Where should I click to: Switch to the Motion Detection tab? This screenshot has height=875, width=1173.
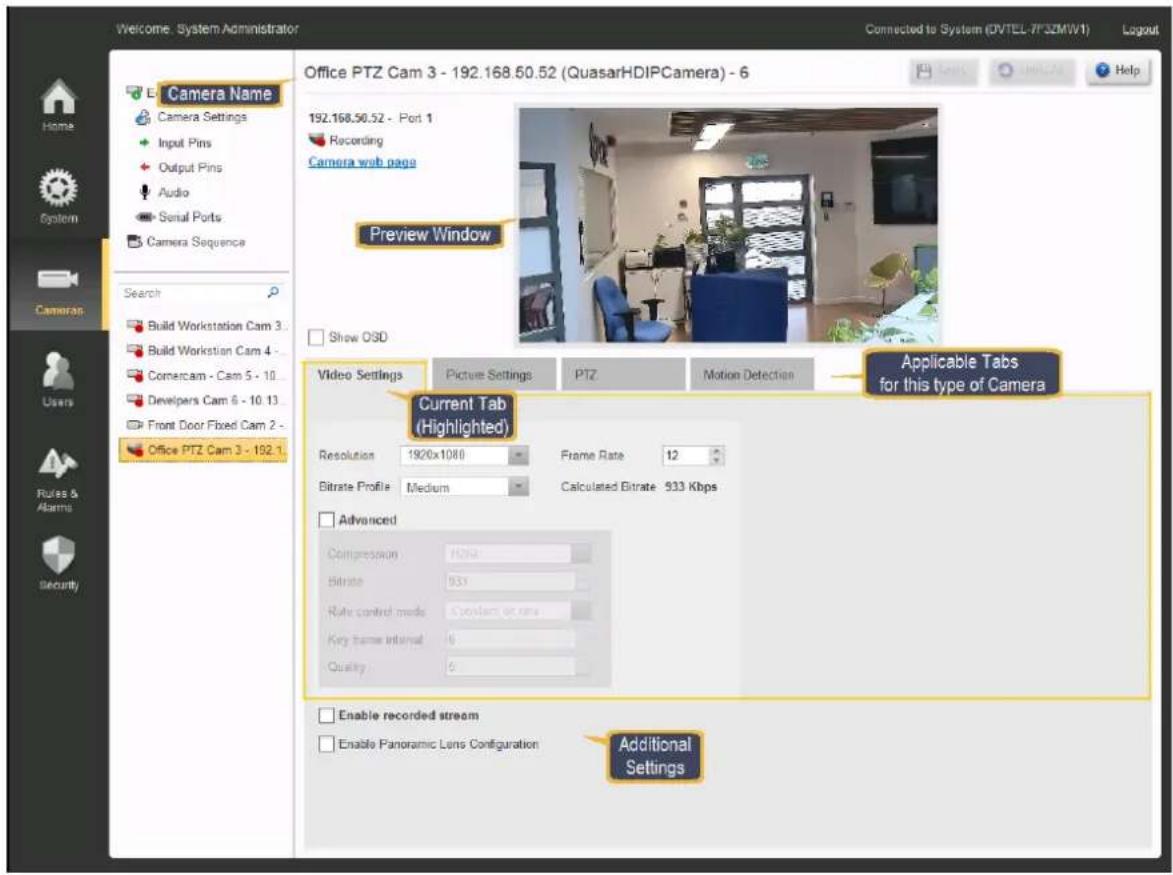(x=752, y=375)
